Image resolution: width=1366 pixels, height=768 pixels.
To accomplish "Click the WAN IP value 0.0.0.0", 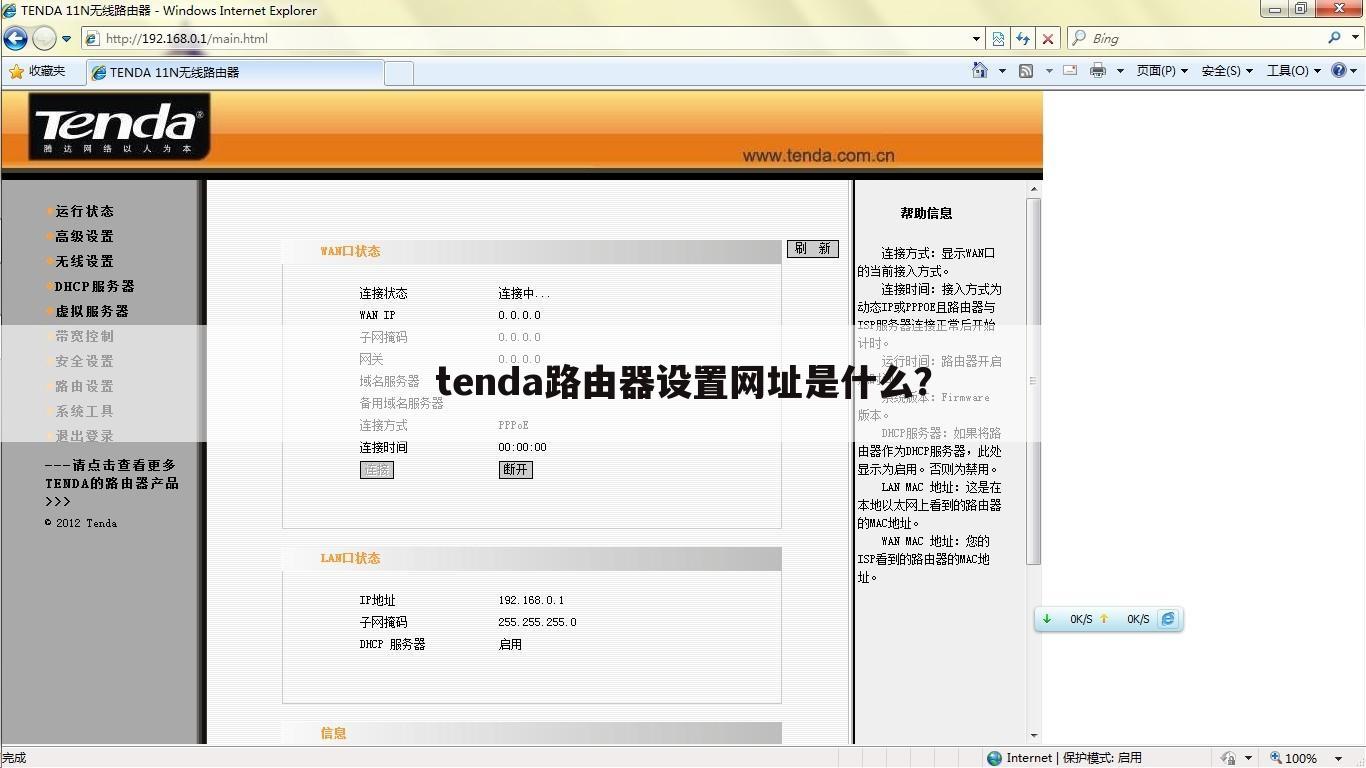I will (x=519, y=315).
